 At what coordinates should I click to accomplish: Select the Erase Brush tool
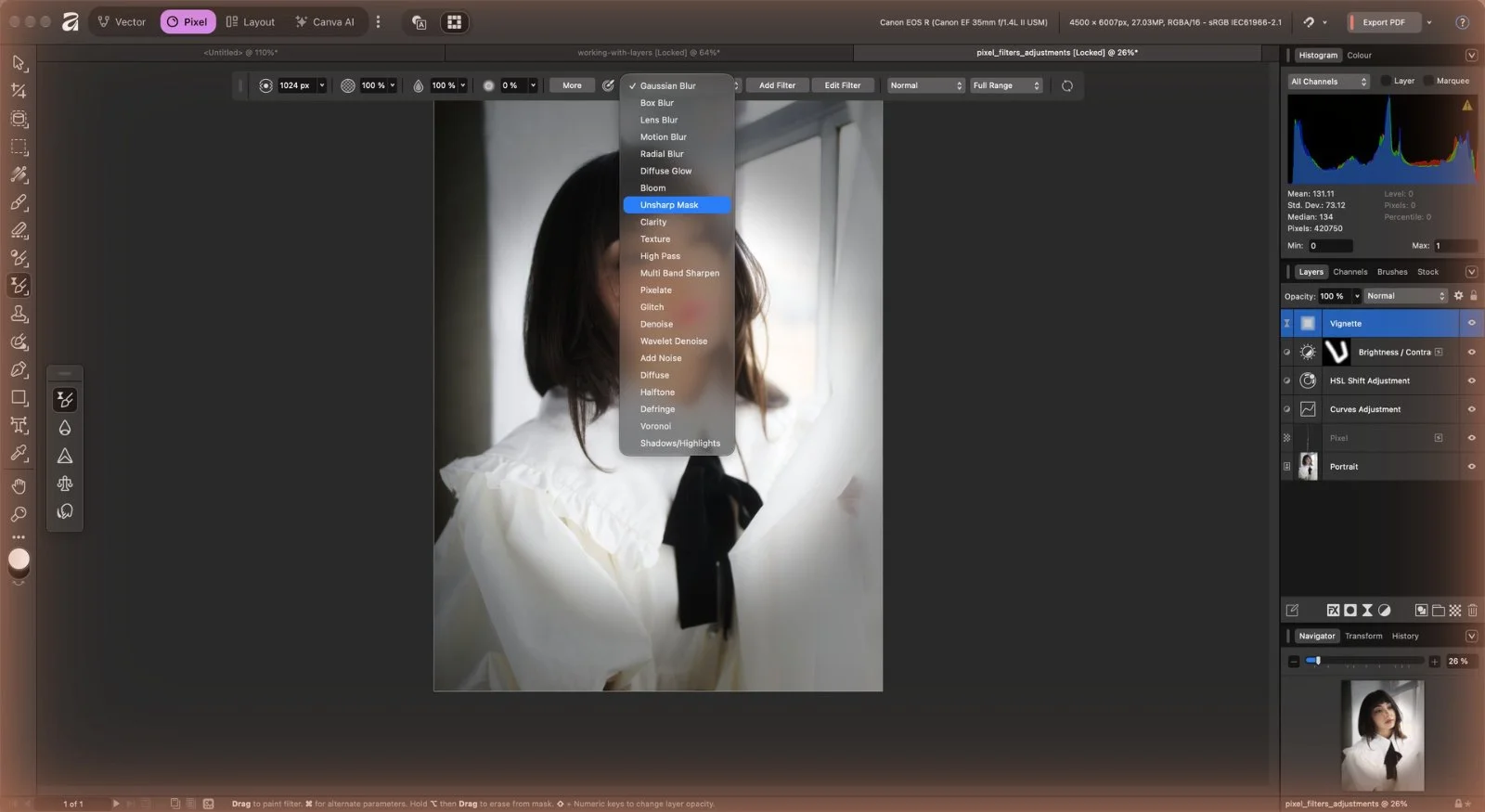(19, 230)
